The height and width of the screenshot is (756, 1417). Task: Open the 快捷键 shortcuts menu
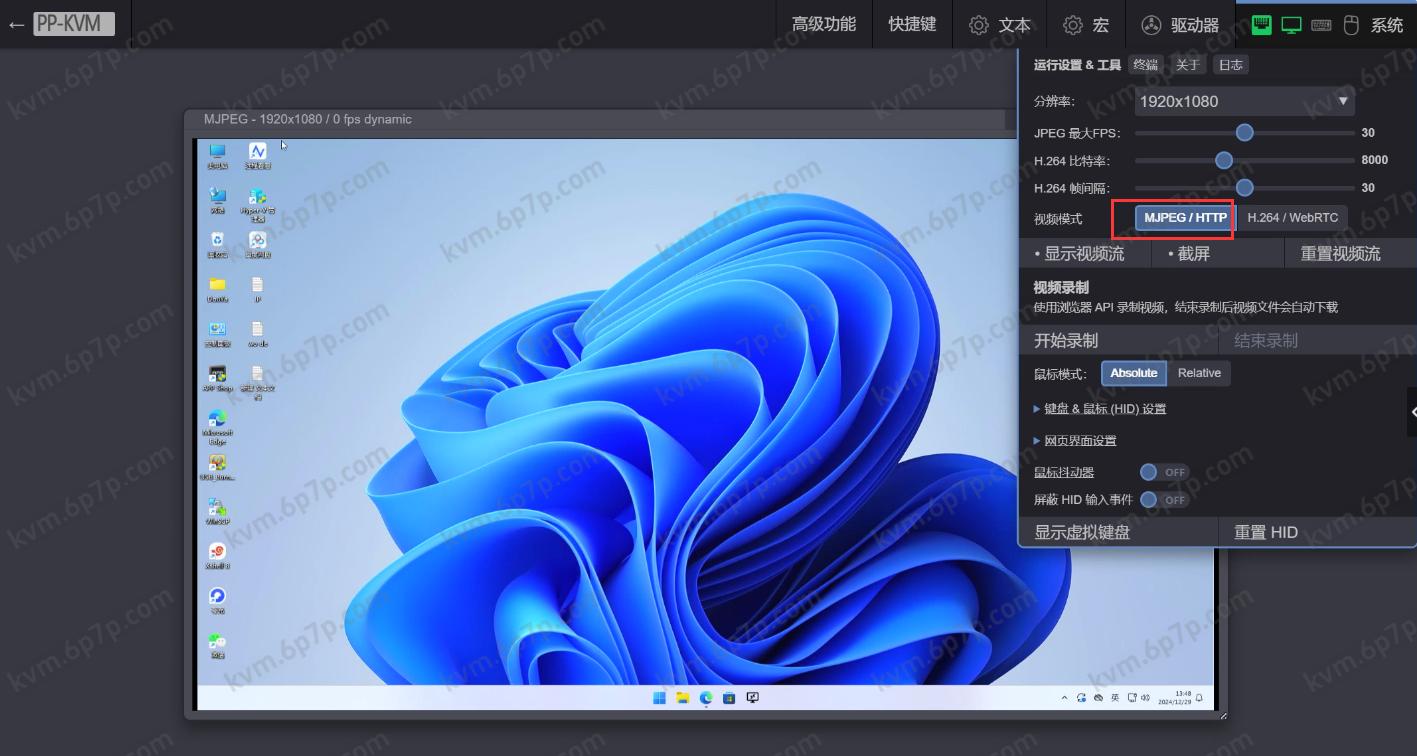pos(912,25)
